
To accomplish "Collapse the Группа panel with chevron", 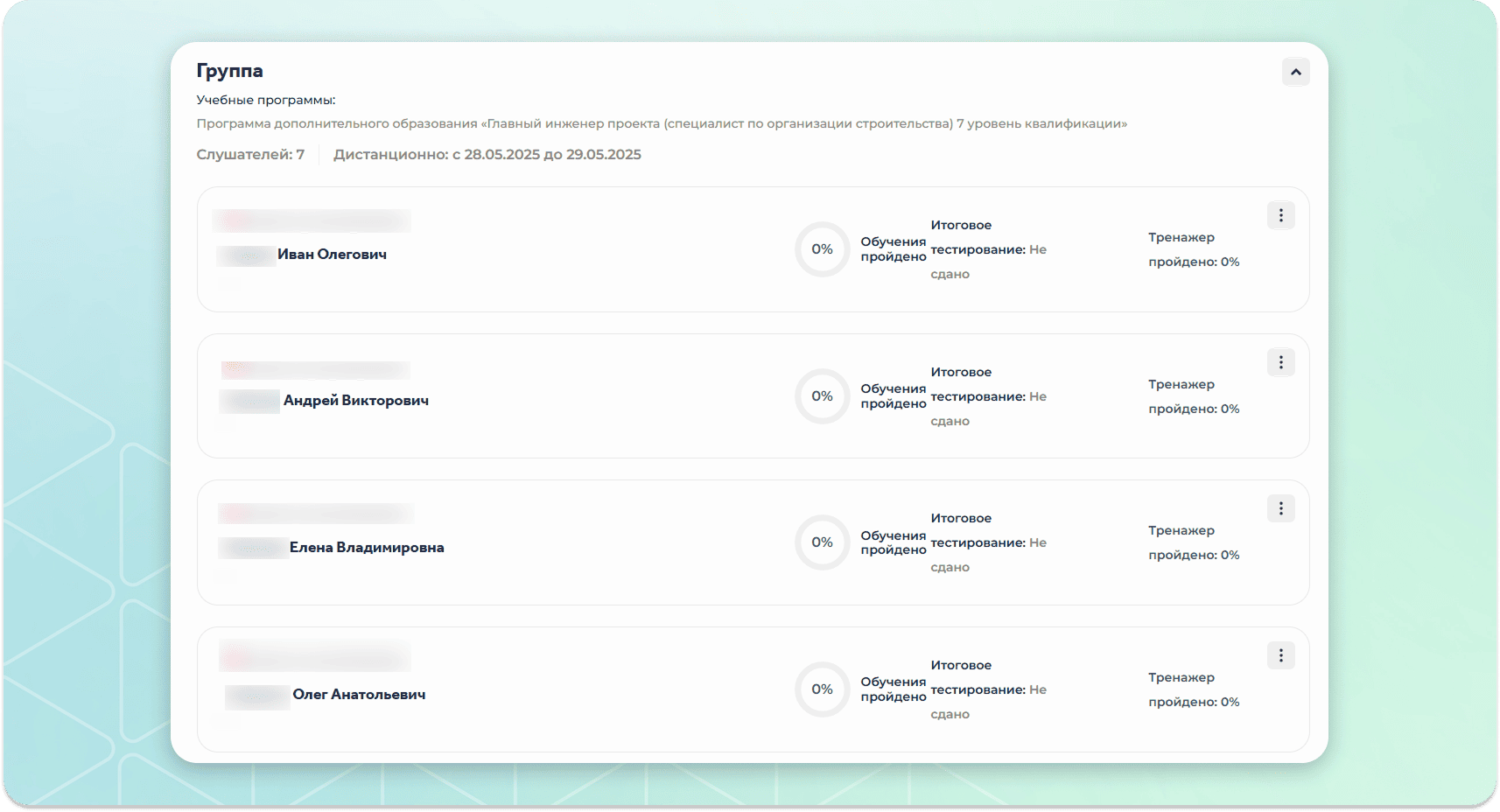I will [x=1295, y=72].
